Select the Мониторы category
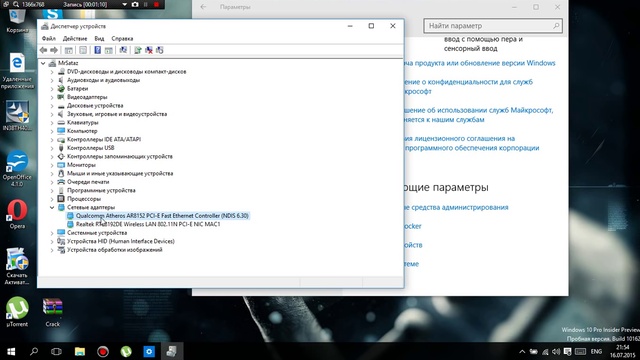Viewport: 640px width, 360px height. point(81,165)
